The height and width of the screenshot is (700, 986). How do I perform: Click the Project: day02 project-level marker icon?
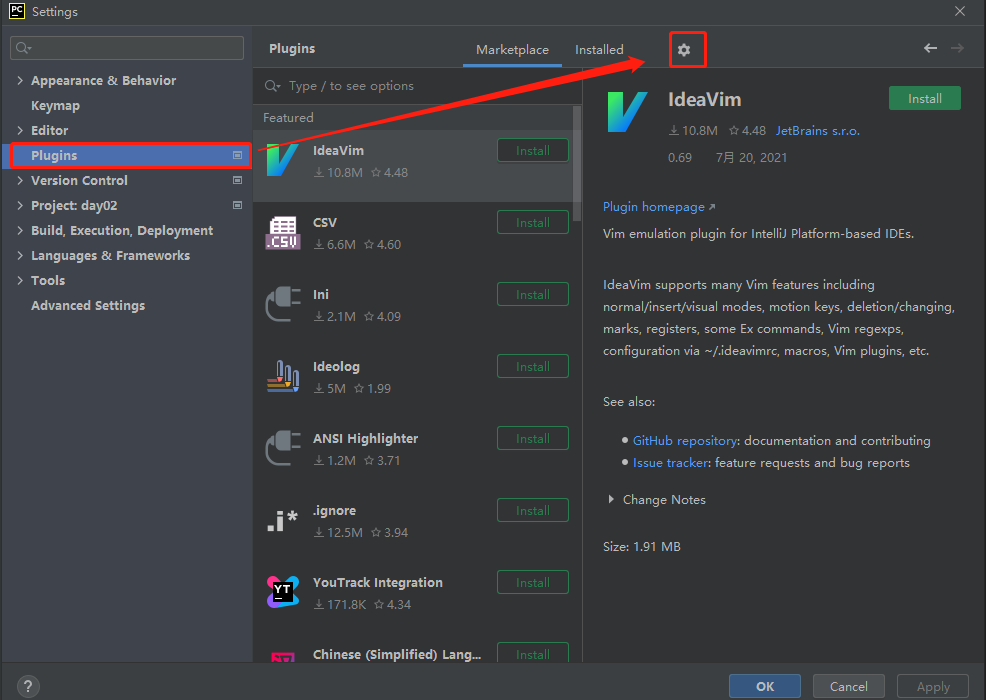pyautogui.click(x=237, y=205)
